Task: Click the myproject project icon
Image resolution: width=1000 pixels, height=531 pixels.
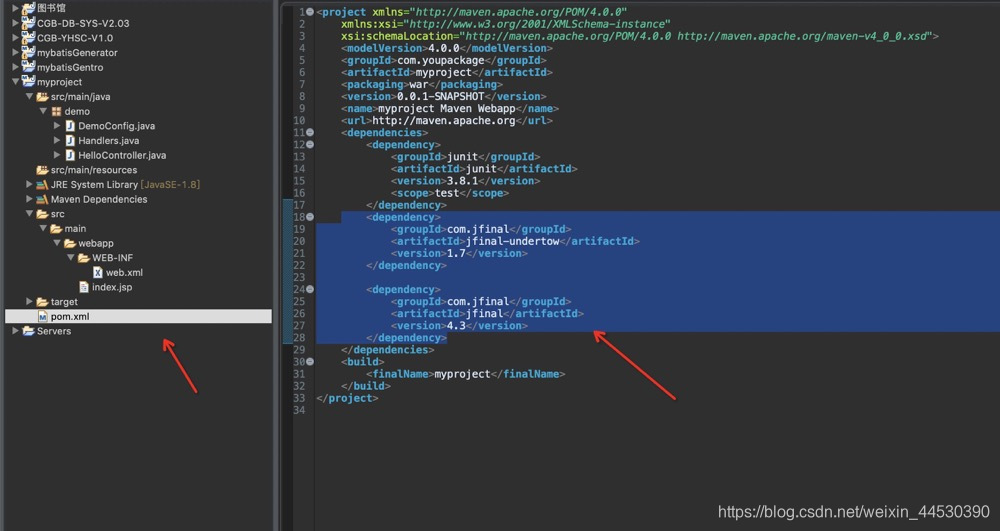Action: pyautogui.click(x=28, y=81)
